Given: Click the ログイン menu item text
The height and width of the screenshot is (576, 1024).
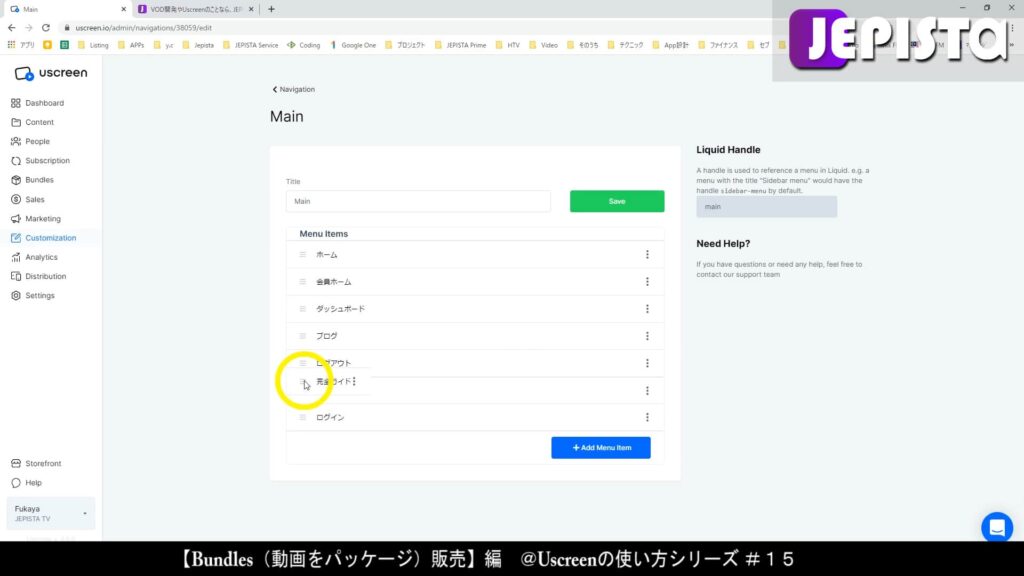Looking at the screenshot, I should (330, 417).
